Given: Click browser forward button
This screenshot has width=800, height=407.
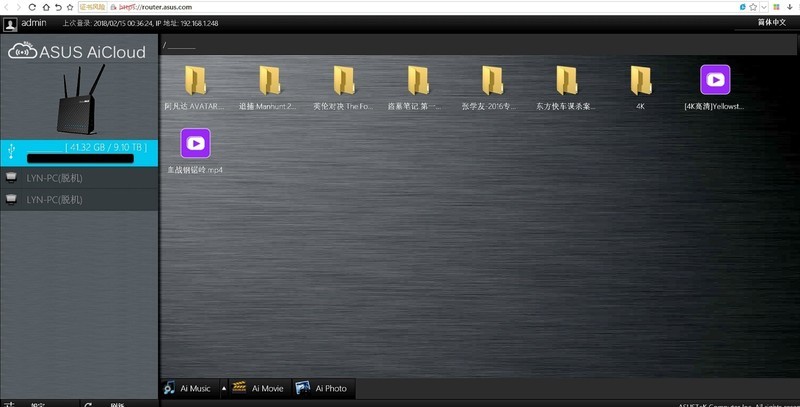Looking at the screenshot, I should tap(18, 7).
